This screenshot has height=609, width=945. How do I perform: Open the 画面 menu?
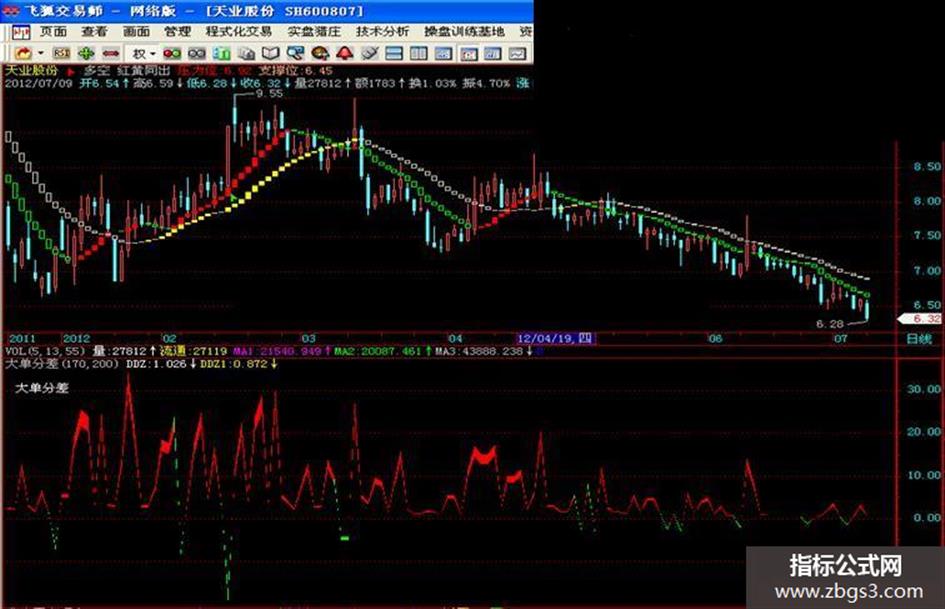[136, 31]
